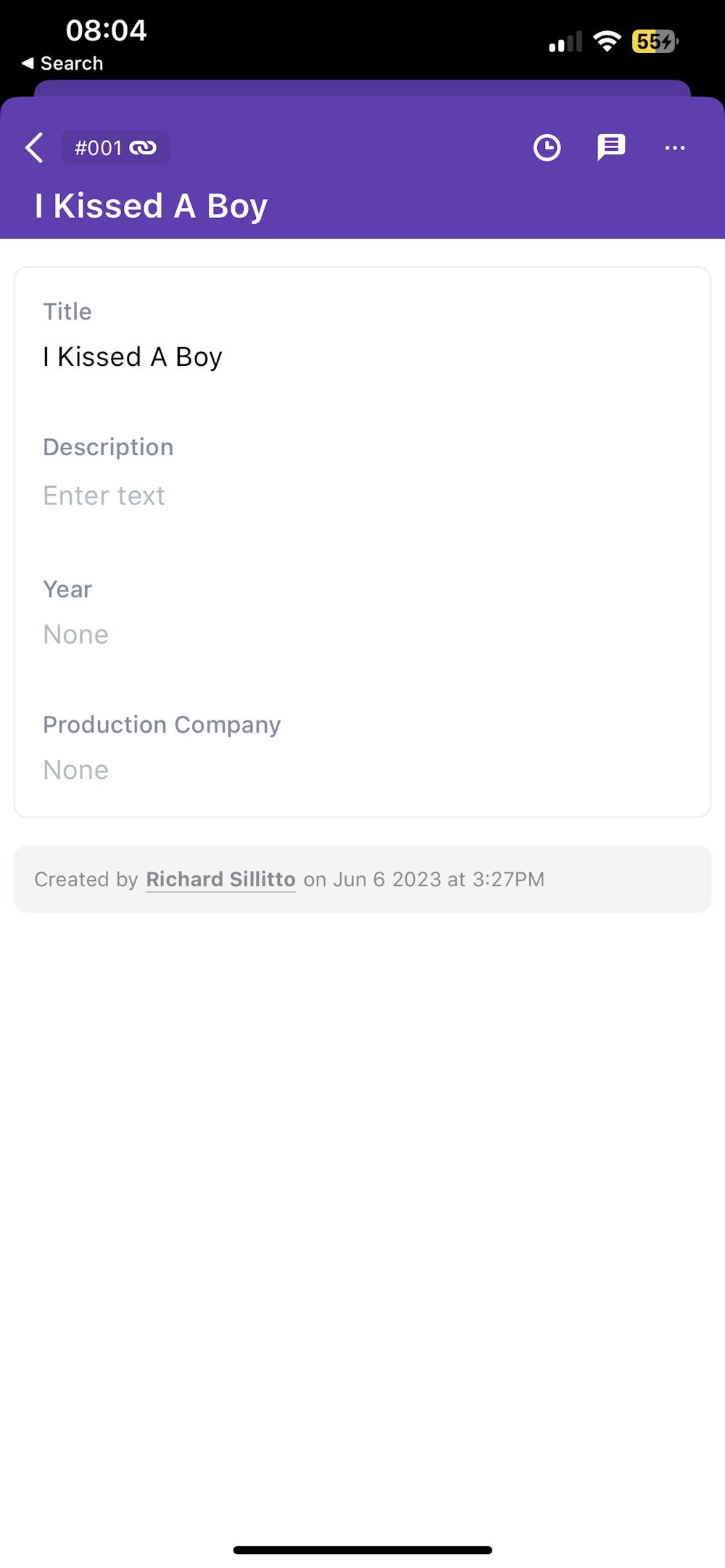Tap the Wi-Fi status icon
Viewport: 725px width, 1568px height.
pyautogui.click(x=606, y=41)
